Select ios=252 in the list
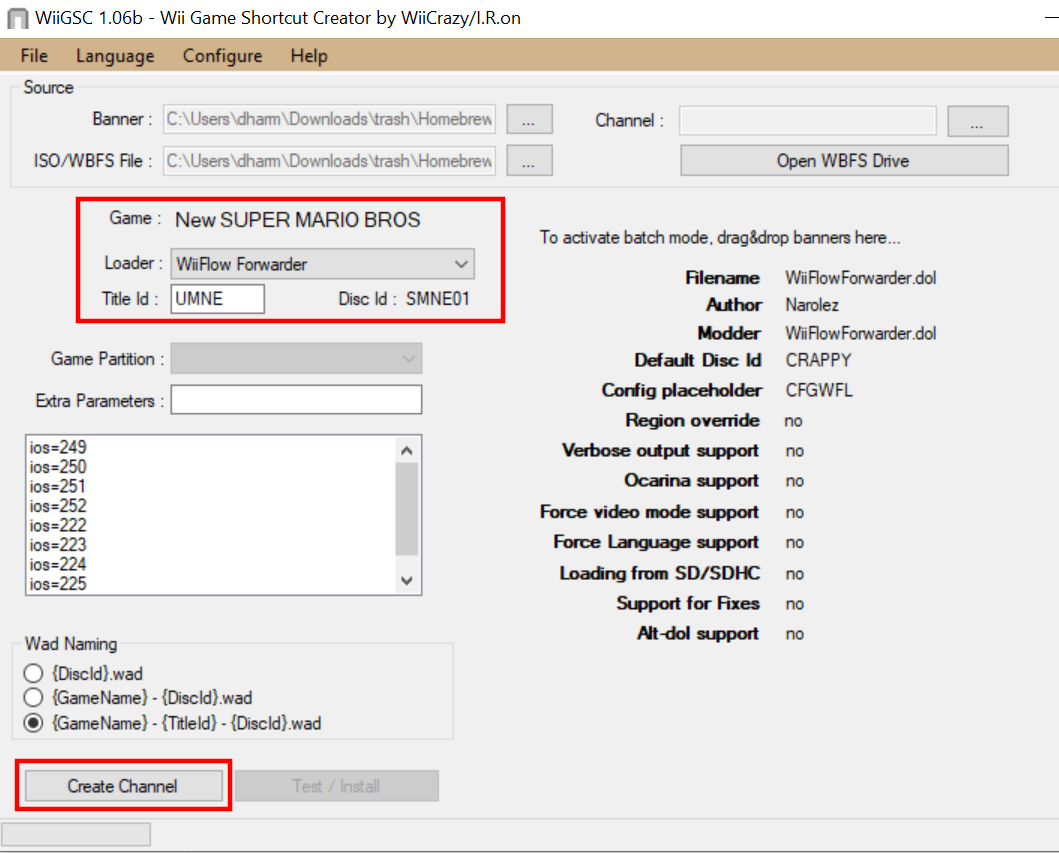The height and width of the screenshot is (853, 1059). [x=58, y=506]
